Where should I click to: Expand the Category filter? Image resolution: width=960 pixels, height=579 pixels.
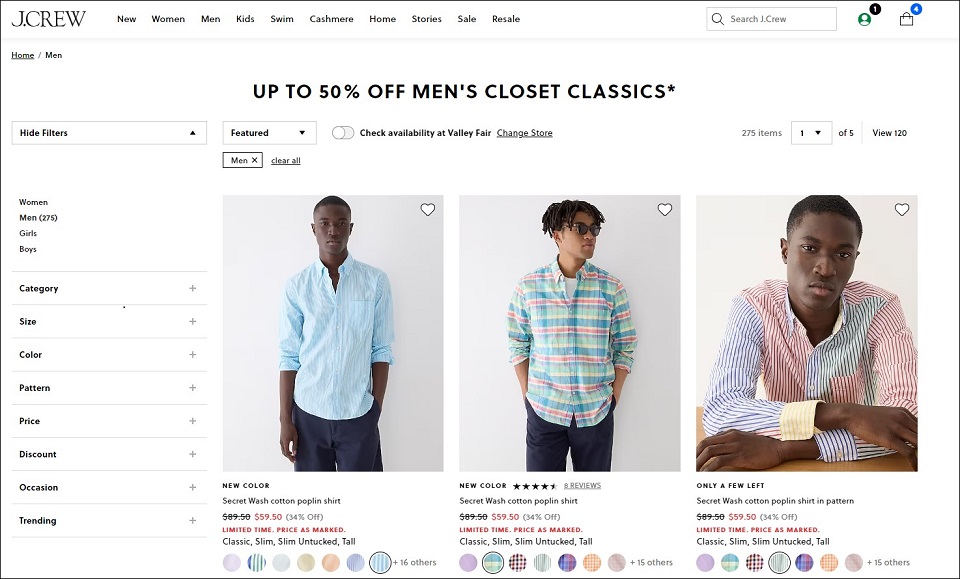point(109,288)
